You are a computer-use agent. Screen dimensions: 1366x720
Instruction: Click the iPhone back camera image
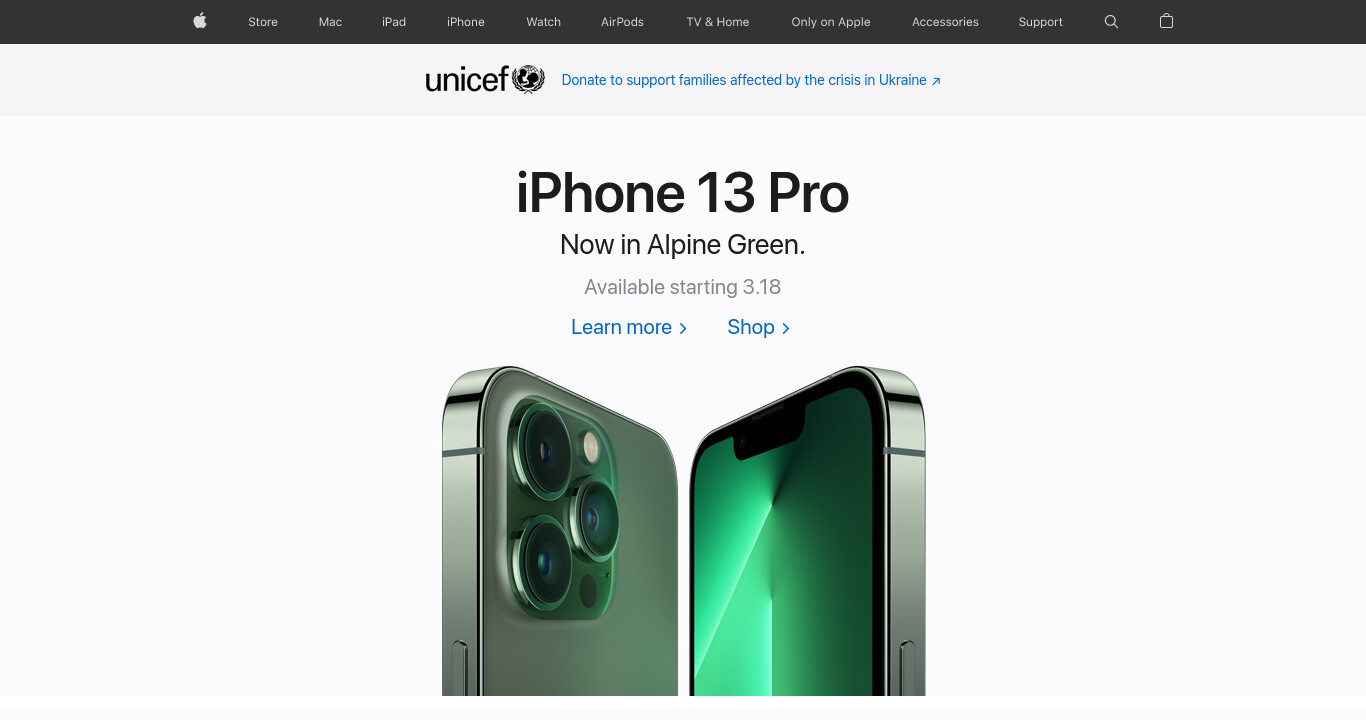coord(560,530)
